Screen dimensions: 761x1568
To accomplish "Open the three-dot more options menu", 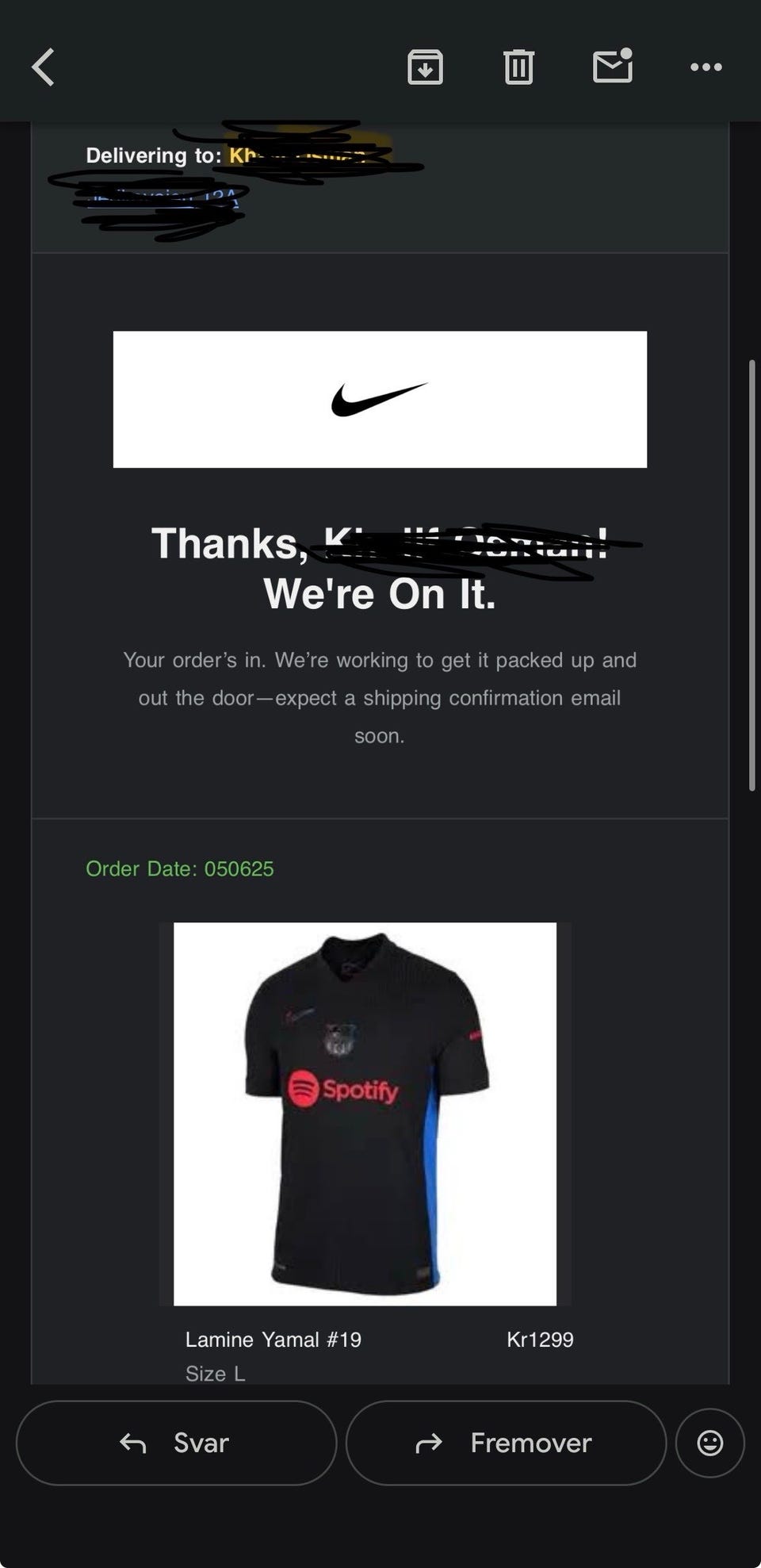I will tap(706, 67).
